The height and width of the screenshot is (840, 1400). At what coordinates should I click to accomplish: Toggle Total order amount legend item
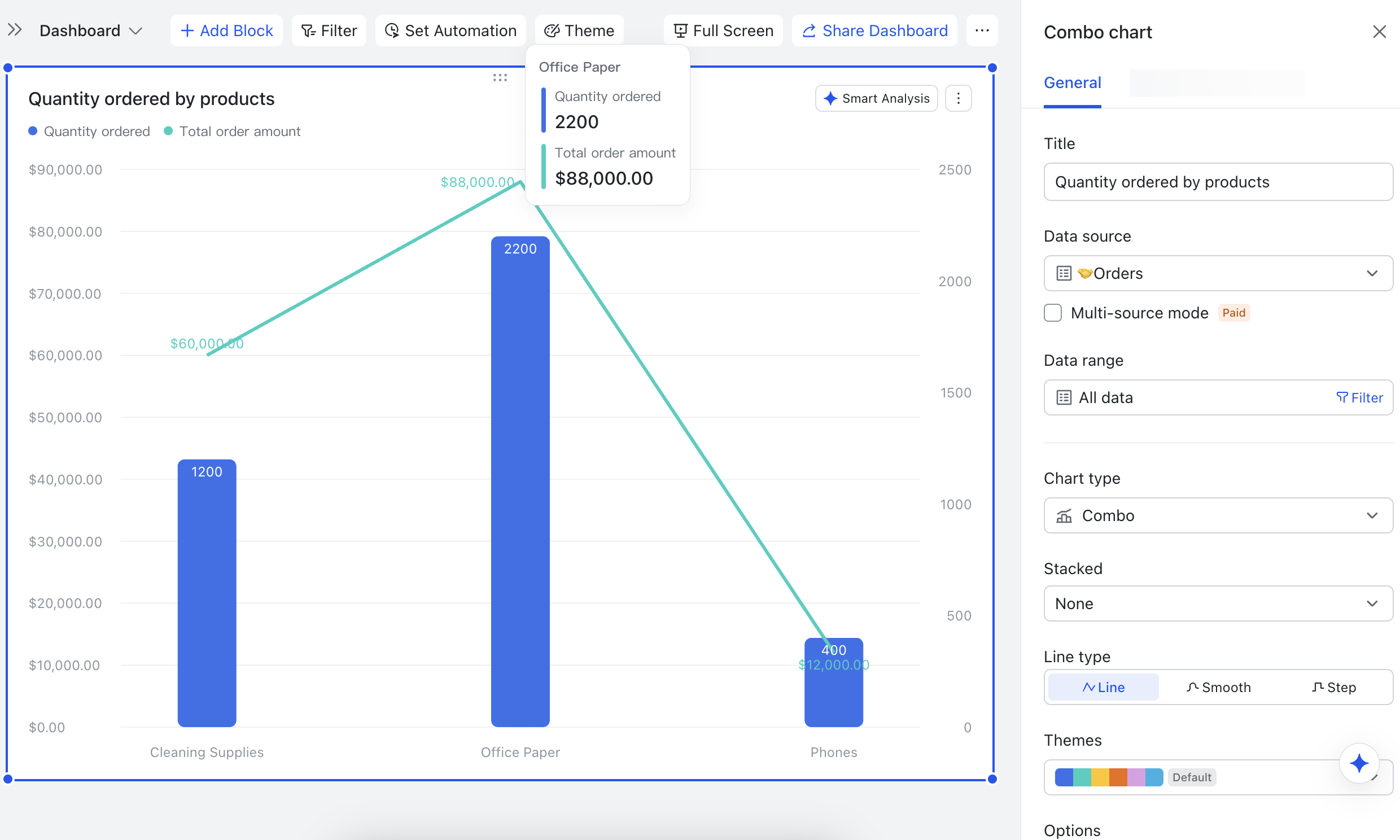click(232, 132)
